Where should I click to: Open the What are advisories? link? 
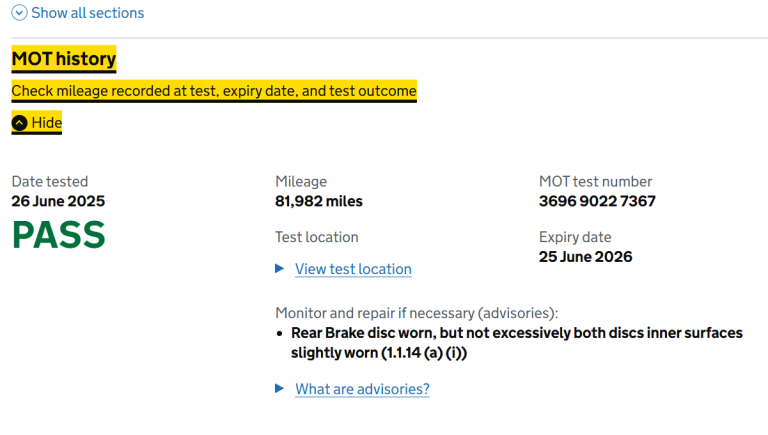[362, 389]
